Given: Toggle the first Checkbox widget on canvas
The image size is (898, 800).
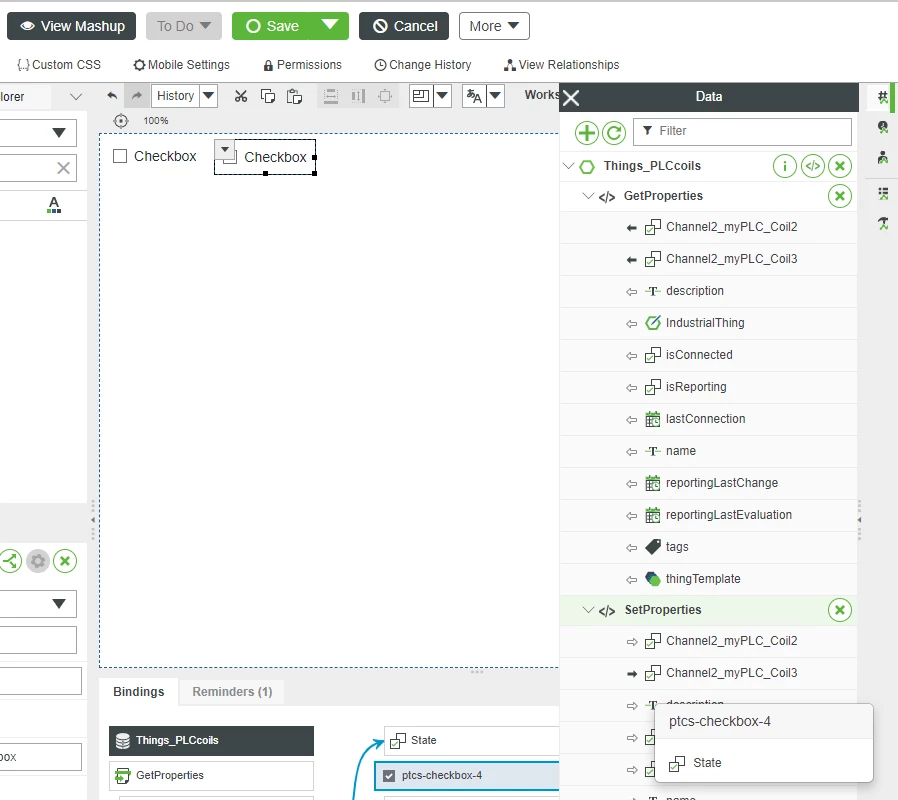Looking at the screenshot, I should (120, 156).
